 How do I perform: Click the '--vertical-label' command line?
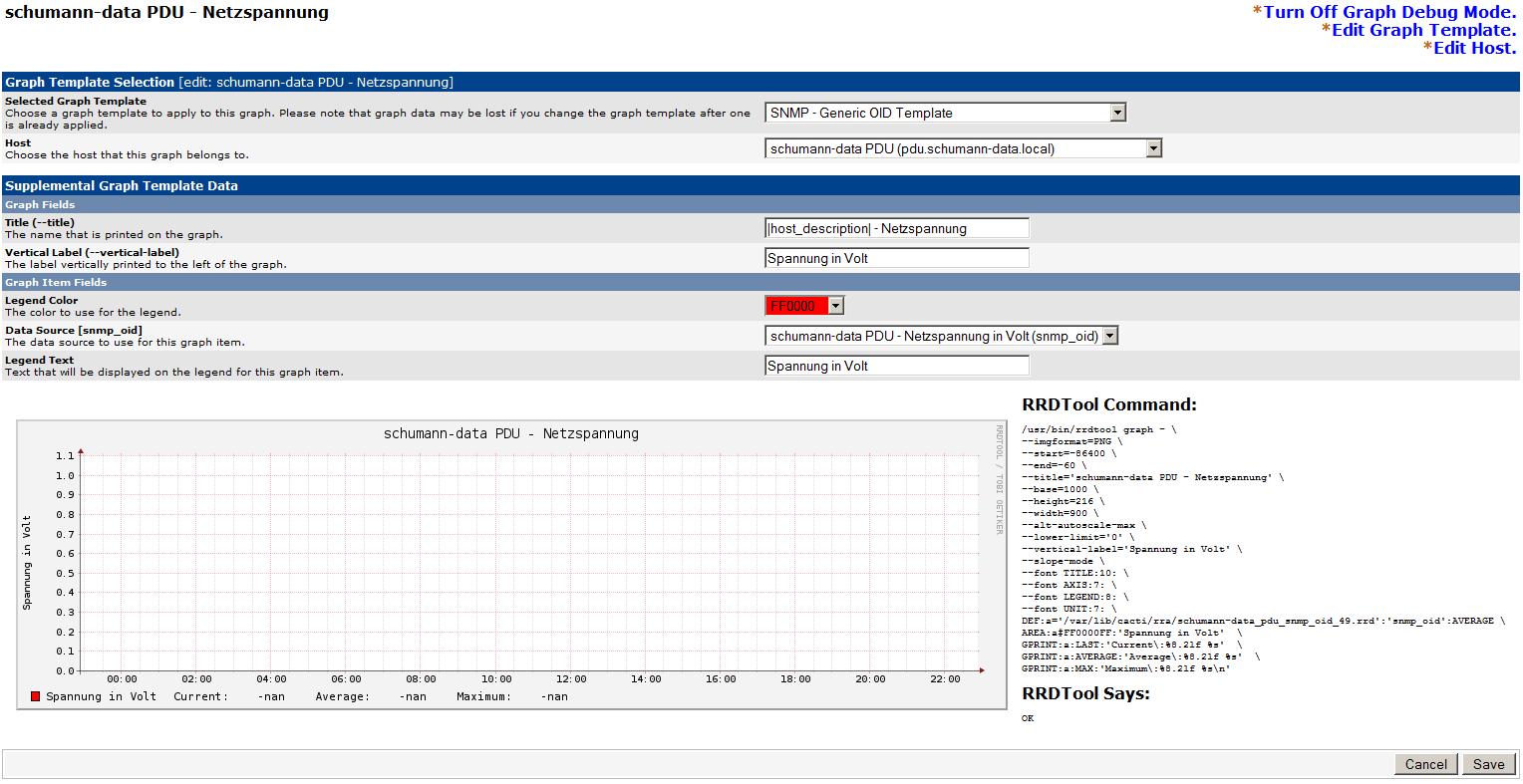click(x=1131, y=549)
